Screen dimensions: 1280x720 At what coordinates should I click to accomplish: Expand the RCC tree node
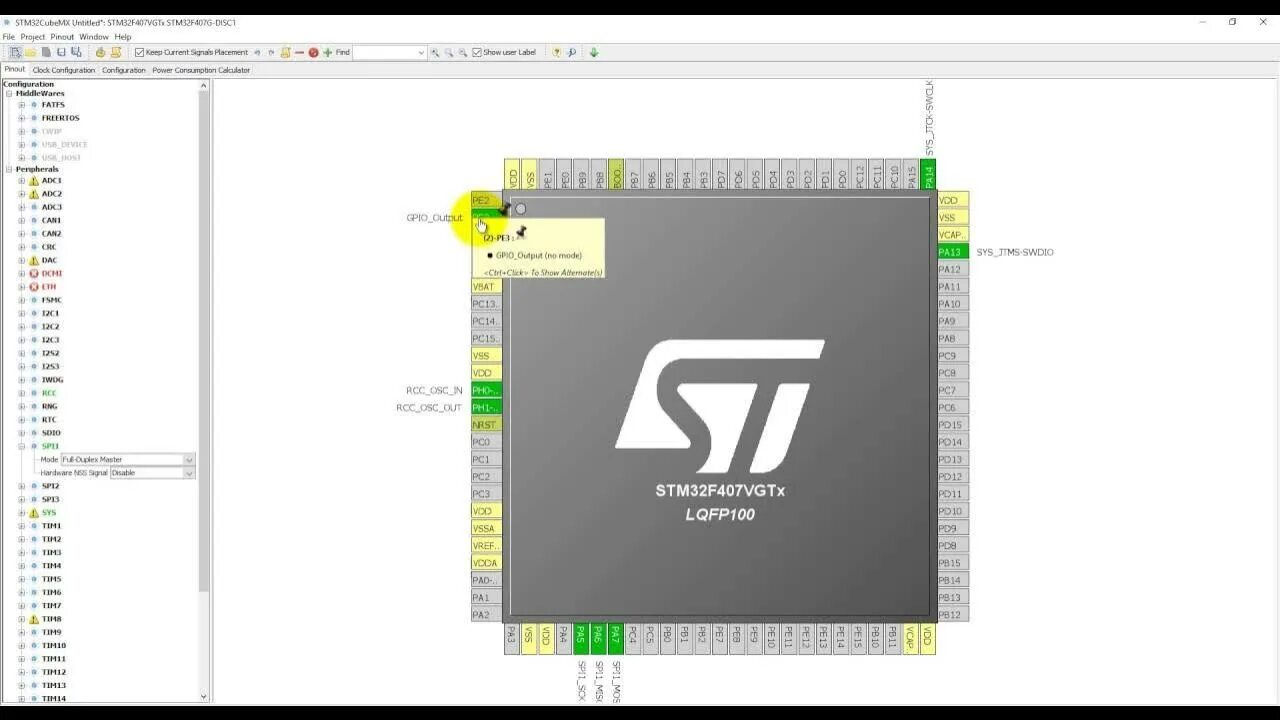pyautogui.click(x=21, y=393)
